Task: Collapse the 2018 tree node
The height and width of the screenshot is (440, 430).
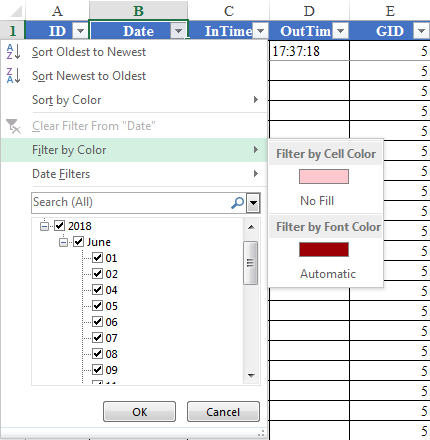Action: click(x=44, y=226)
